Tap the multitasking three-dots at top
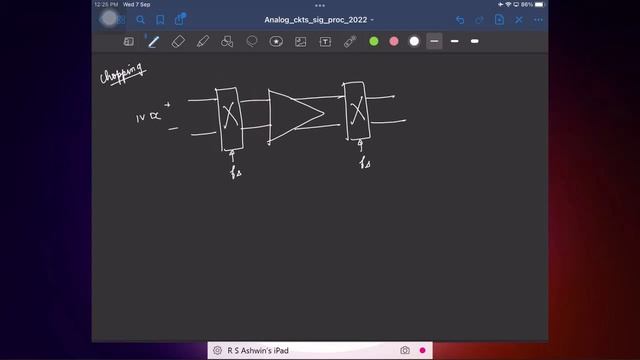The height and width of the screenshot is (360, 640). pos(320,5)
